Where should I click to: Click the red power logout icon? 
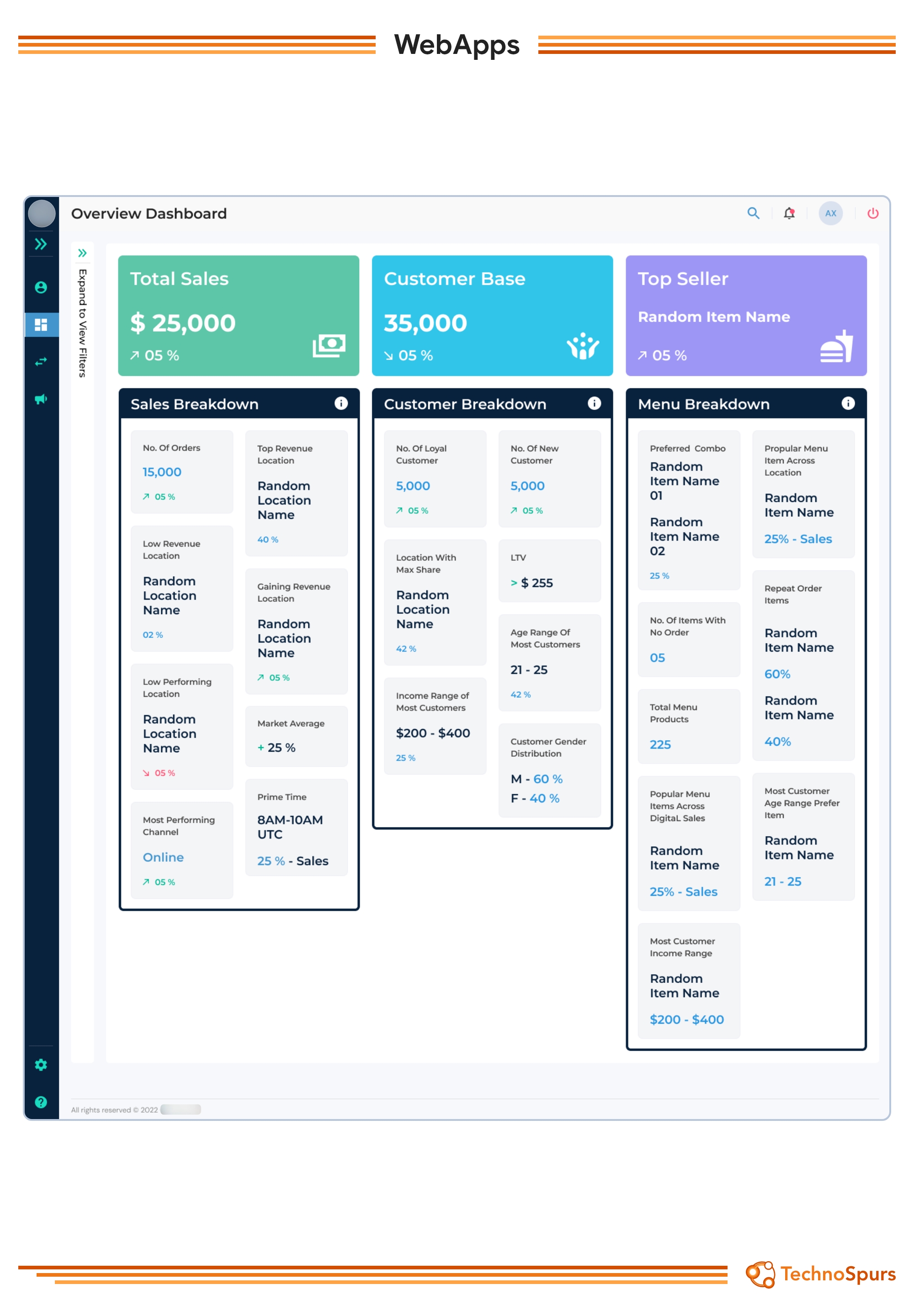872,213
